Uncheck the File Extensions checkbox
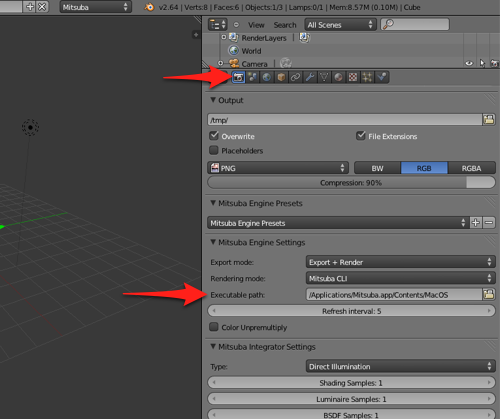Screen dimensions: 500x419 coord(361,136)
